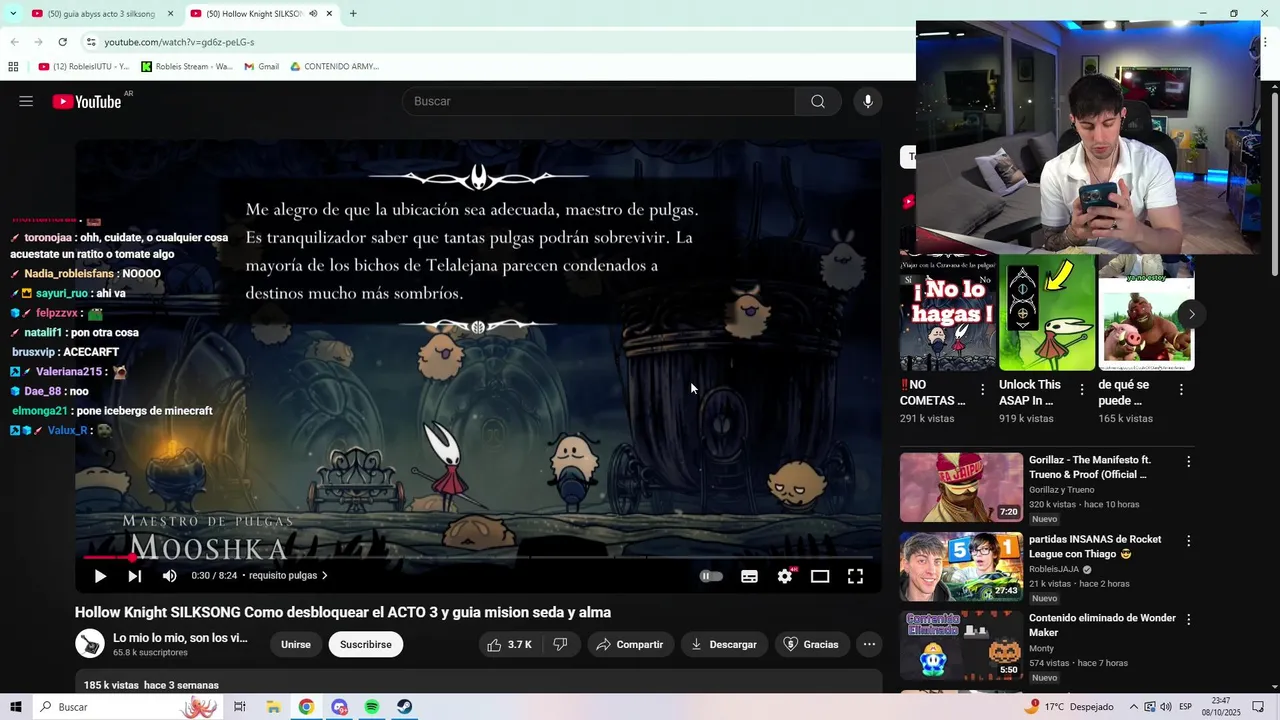Show hidden system tray icons
Screen dimensions: 1280x720
point(1132,707)
